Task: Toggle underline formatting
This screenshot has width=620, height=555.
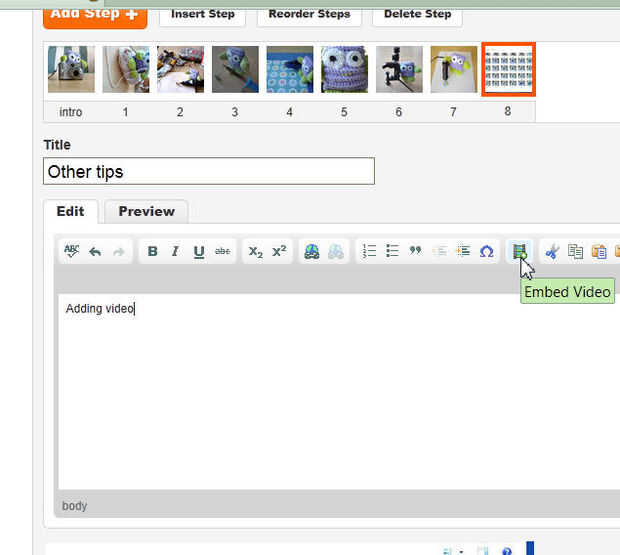Action: pyautogui.click(x=199, y=251)
